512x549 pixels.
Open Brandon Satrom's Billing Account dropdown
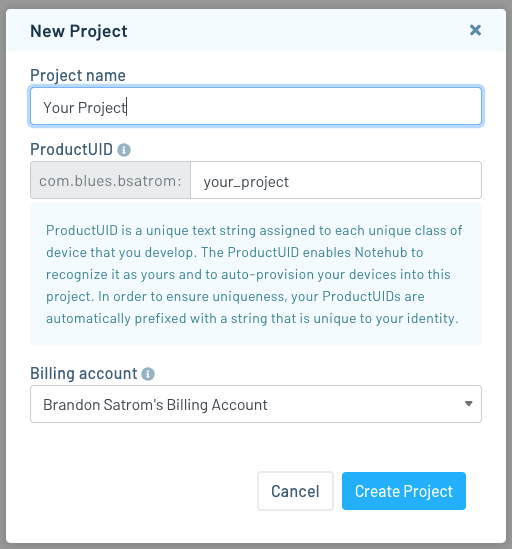pos(256,404)
